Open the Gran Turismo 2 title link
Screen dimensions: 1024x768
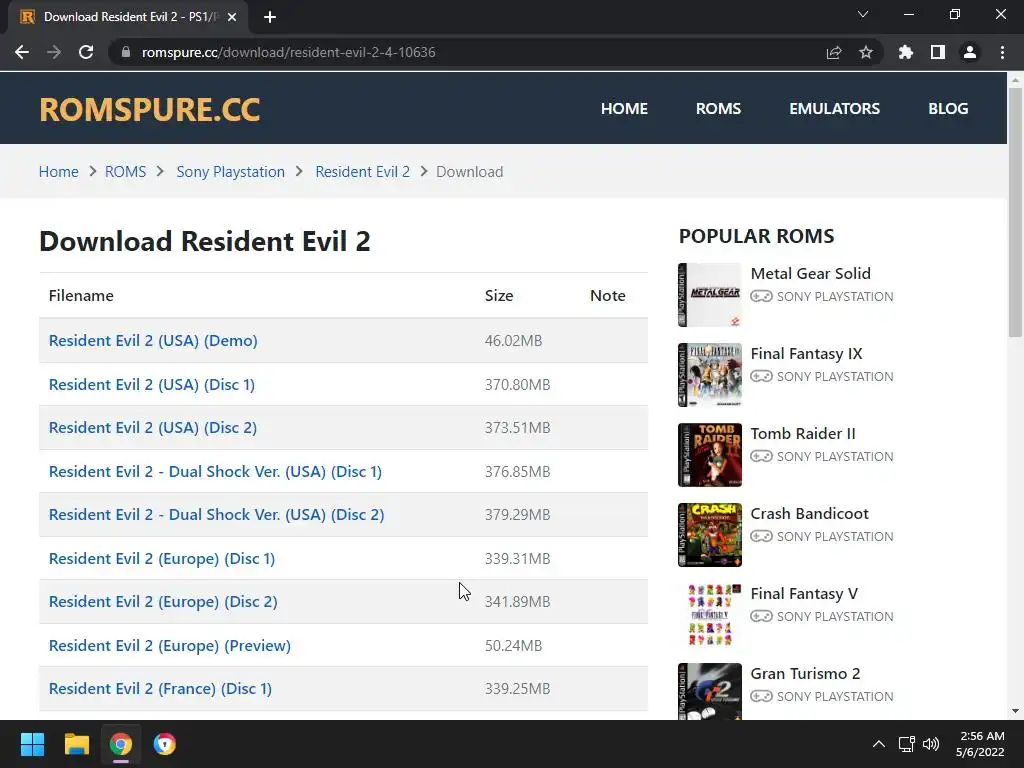tap(805, 674)
